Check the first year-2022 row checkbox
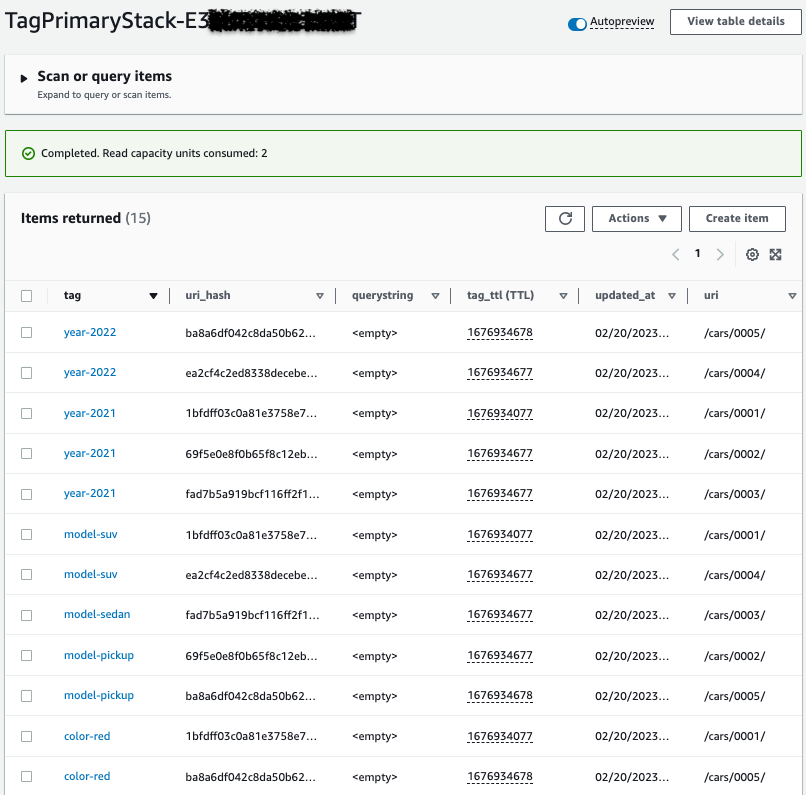This screenshot has width=806, height=795. pos(27,331)
